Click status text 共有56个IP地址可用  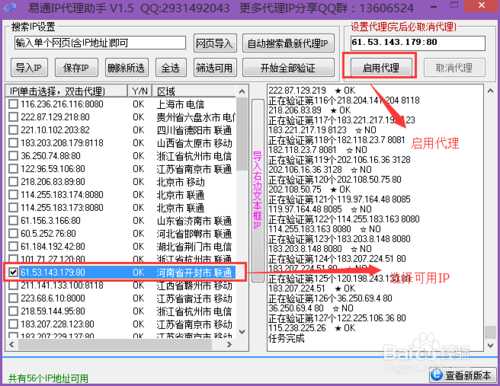(x=48, y=378)
